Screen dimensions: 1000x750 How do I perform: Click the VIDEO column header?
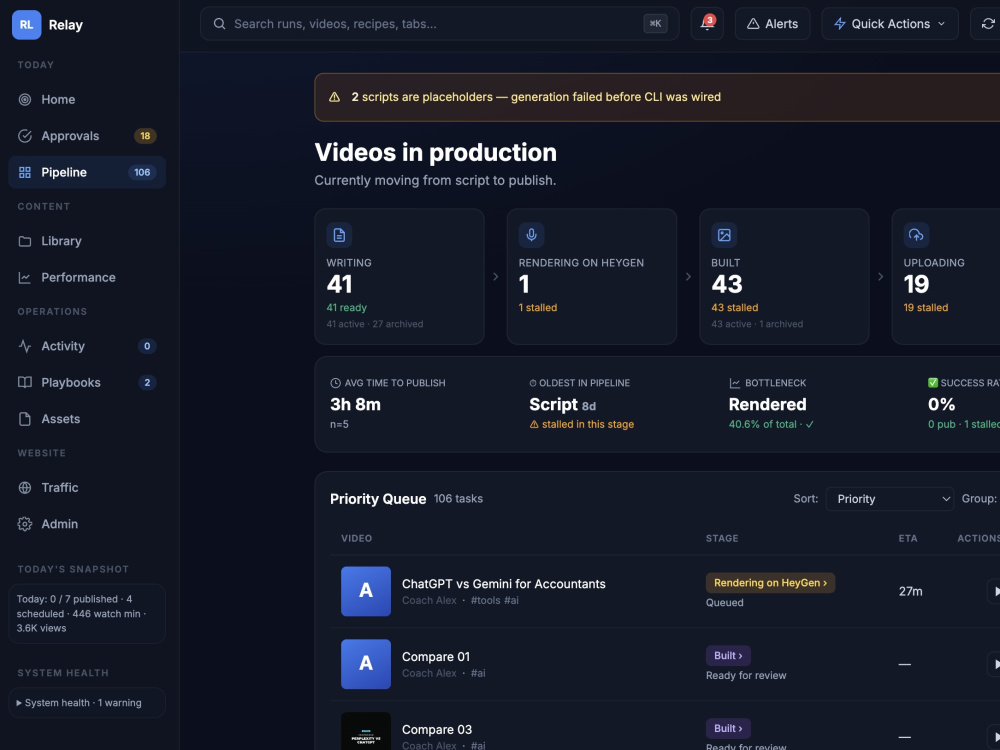[357, 538]
